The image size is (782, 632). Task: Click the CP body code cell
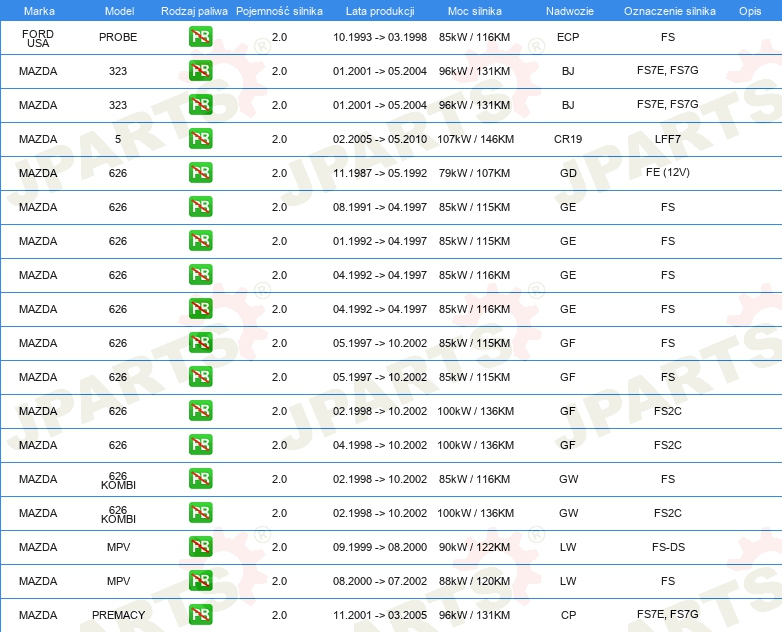click(x=568, y=615)
